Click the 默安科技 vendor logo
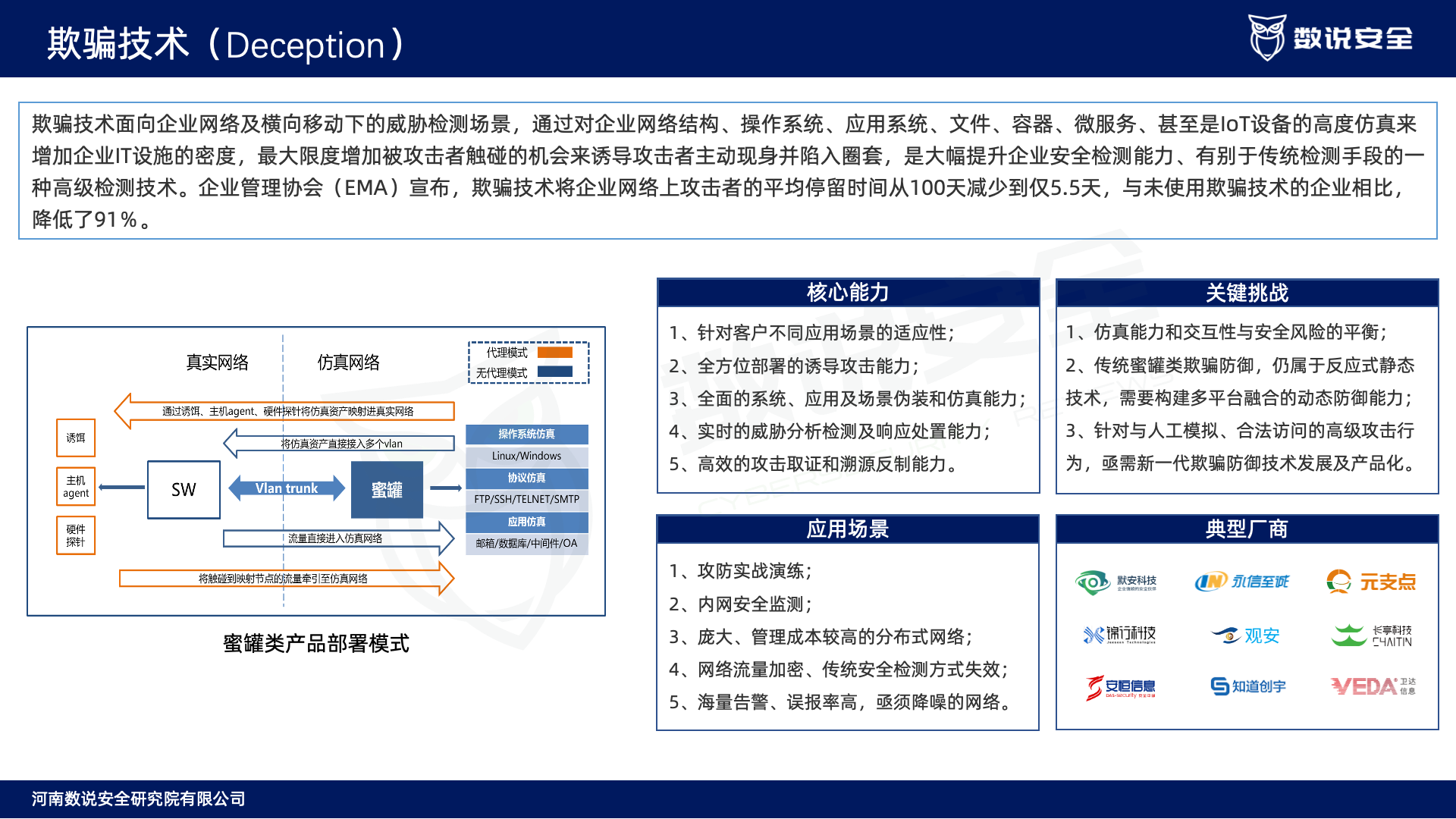 tap(1116, 582)
